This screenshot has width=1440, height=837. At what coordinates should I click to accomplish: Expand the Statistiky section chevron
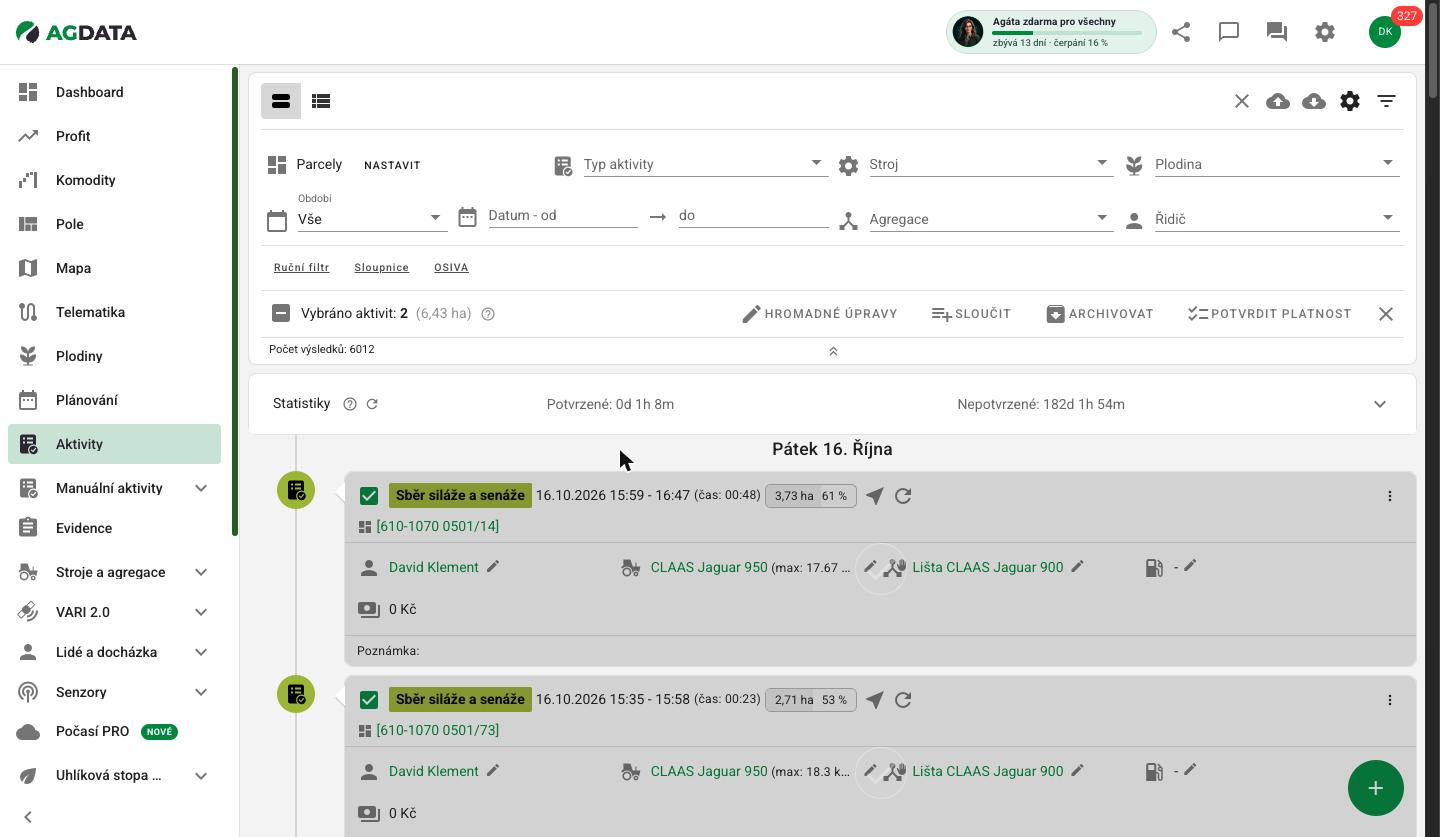(1380, 404)
